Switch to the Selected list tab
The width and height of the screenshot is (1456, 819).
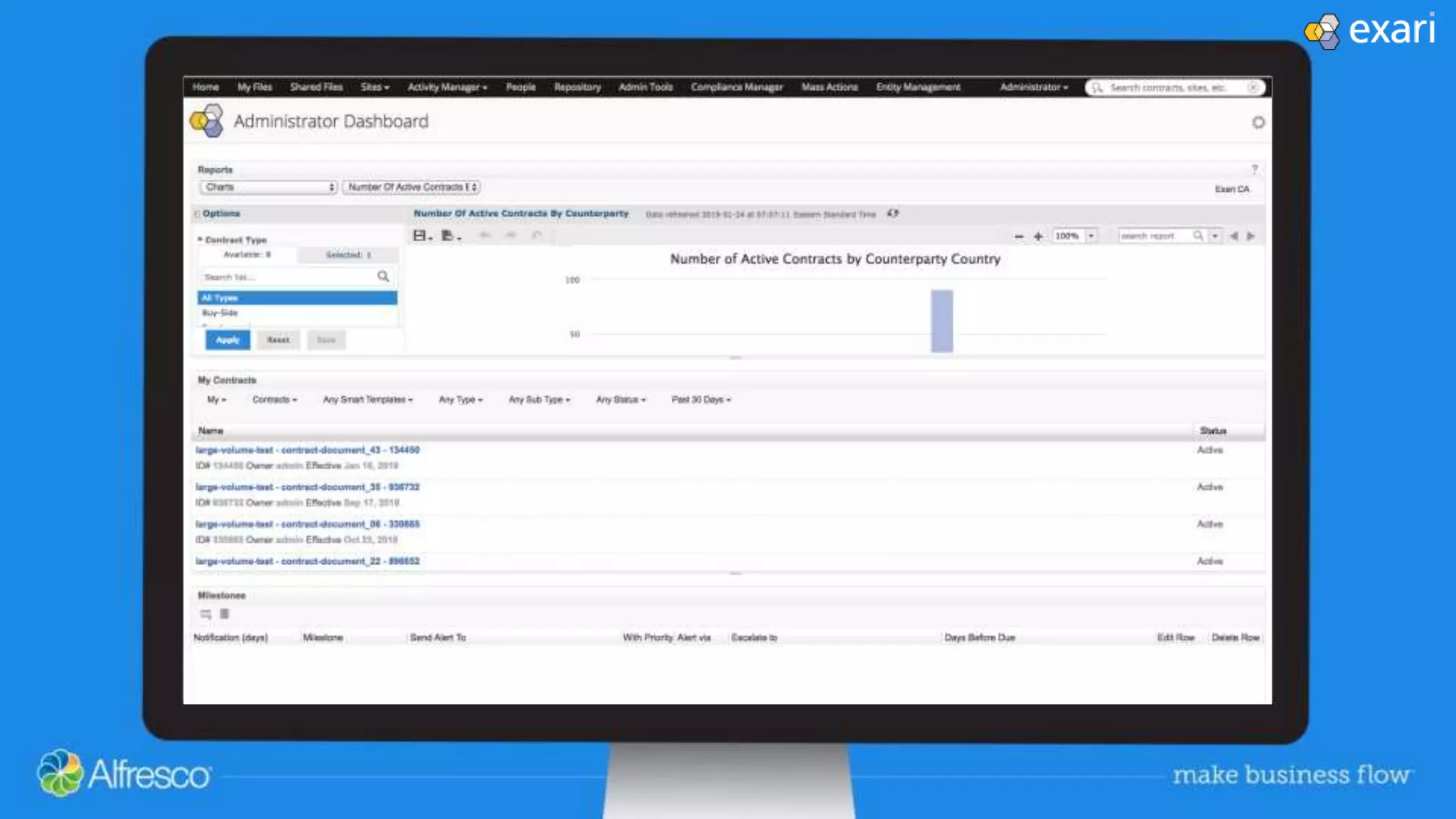(348, 255)
